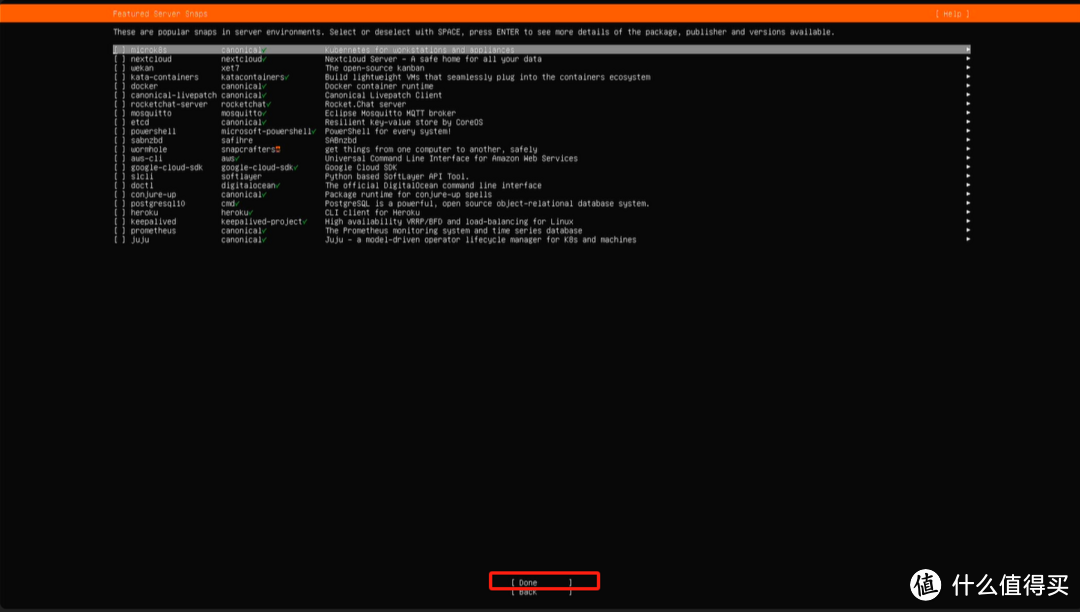Image resolution: width=1080 pixels, height=612 pixels.
Task: Click the verified checkmark beside digitalocean publisher
Action: click(x=278, y=185)
